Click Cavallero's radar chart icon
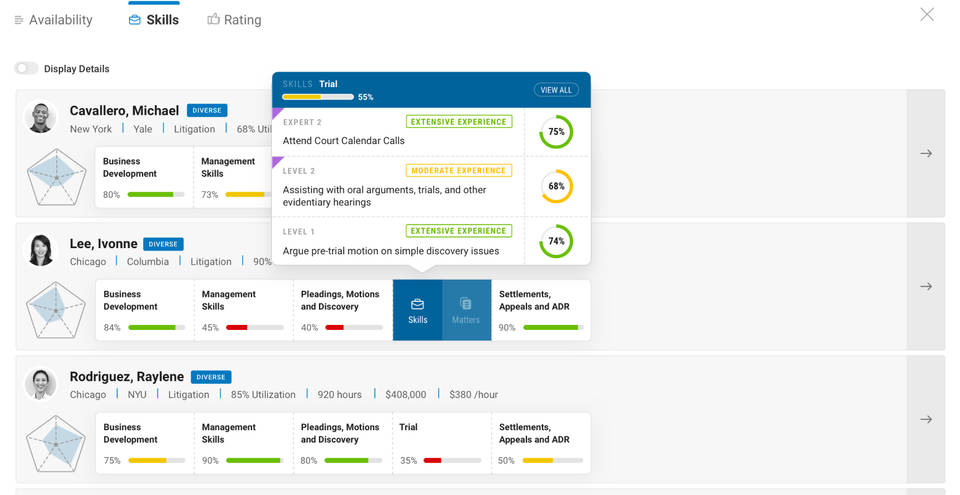 tap(56, 178)
